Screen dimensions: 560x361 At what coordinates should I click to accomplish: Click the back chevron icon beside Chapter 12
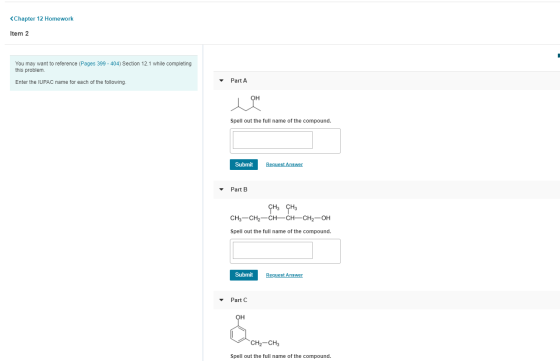[x=11, y=19]
